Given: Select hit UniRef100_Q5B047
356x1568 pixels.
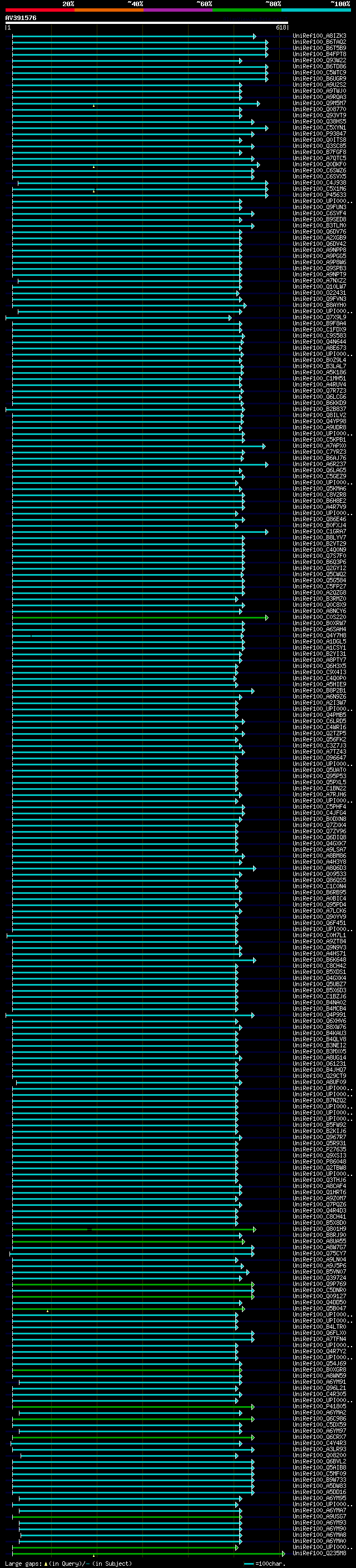Looking at the screenshot, I should 319,1308.
